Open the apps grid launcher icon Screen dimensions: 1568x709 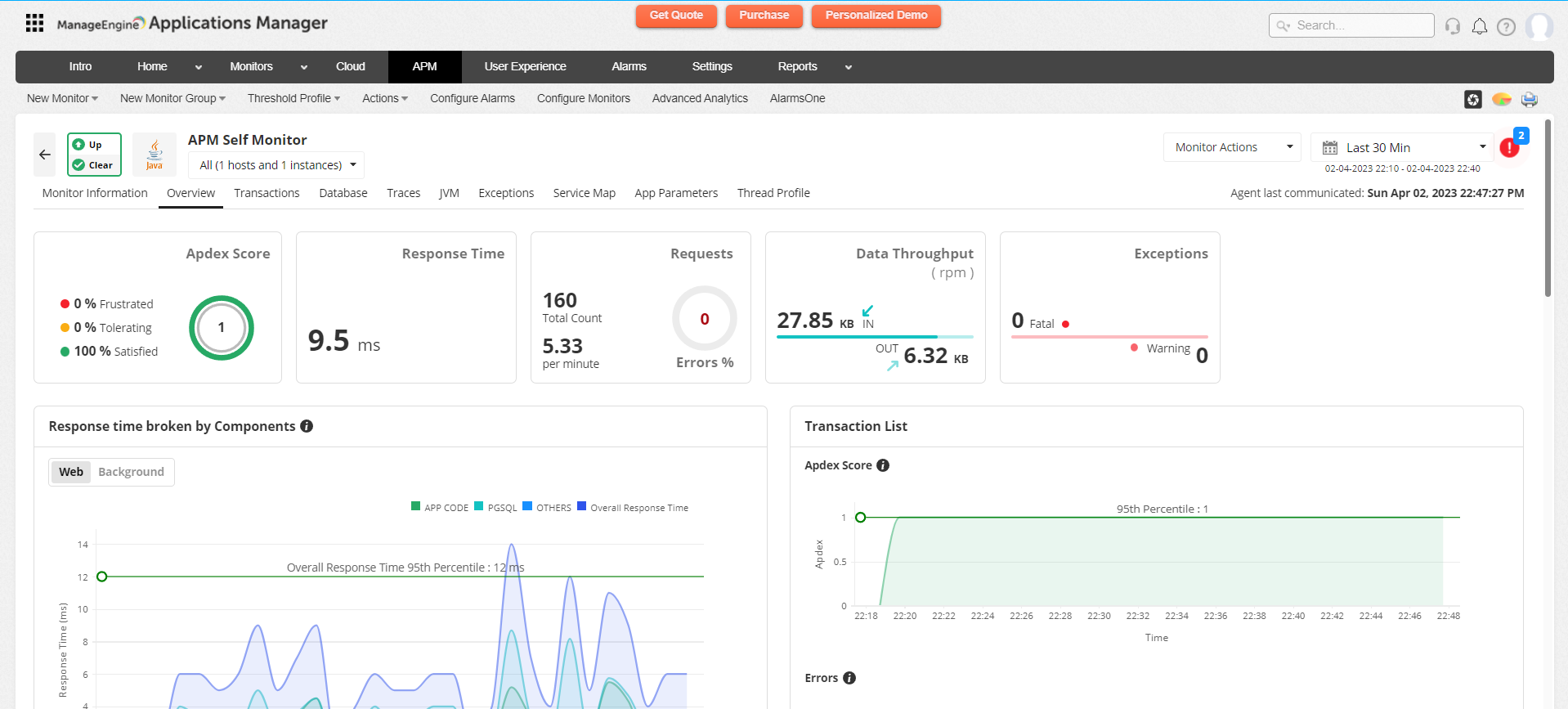tap(34, 23)
